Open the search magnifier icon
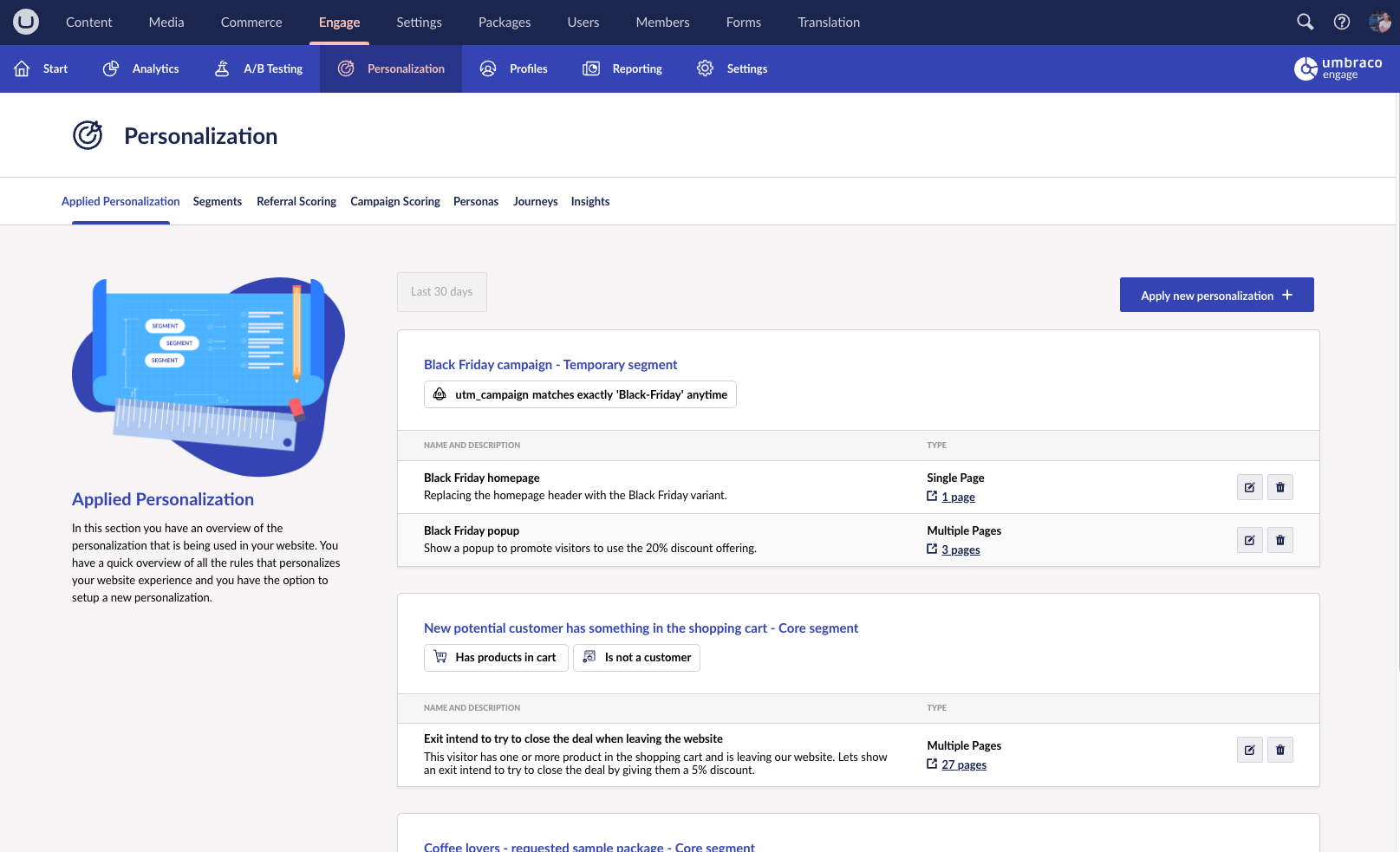The width and height of the screenshot is (1400, 852). [x=1304, y=22]
